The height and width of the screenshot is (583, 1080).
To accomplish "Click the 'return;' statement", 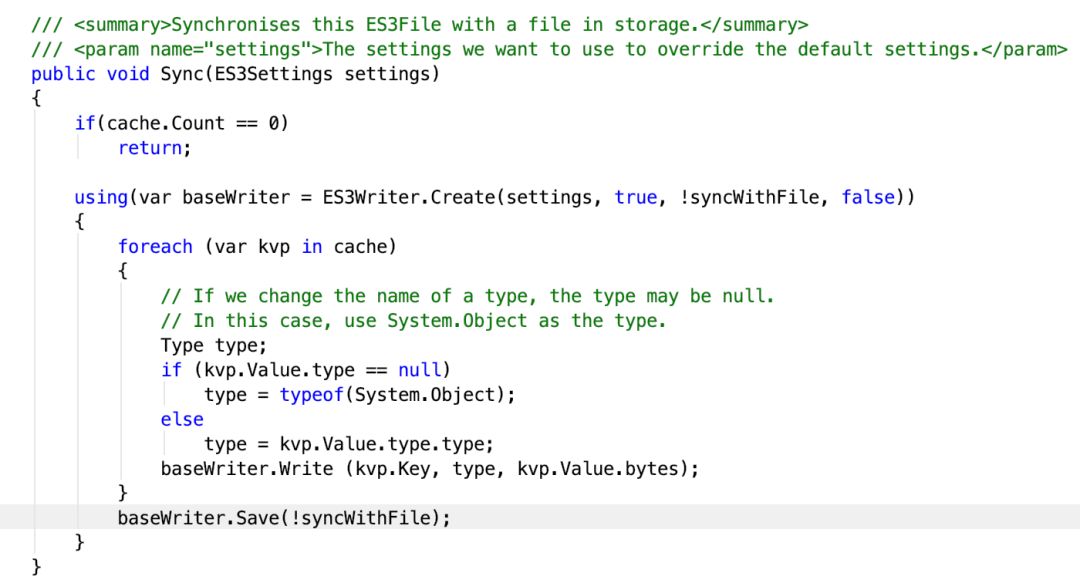I will pos(154,148).
